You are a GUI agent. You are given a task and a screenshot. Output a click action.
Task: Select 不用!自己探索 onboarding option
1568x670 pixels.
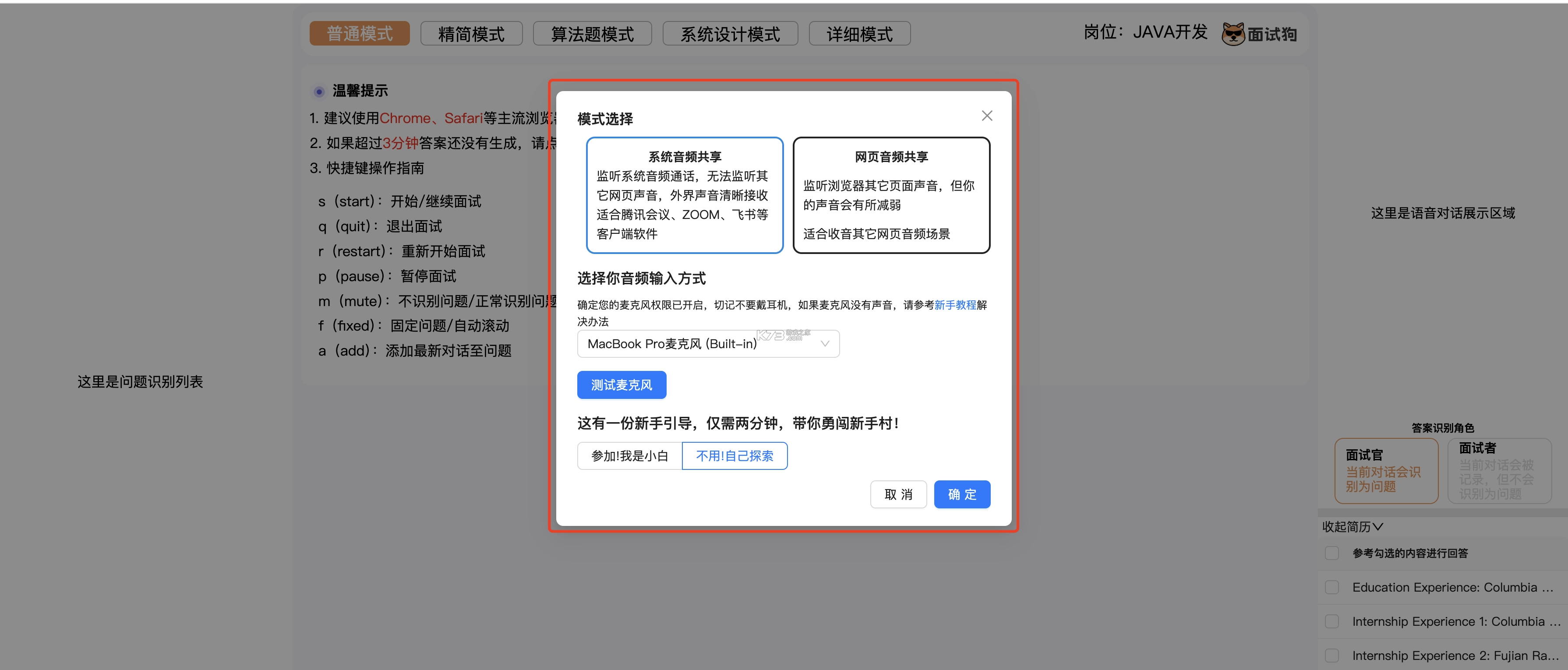pyautogui.click(x=734, y=455)
